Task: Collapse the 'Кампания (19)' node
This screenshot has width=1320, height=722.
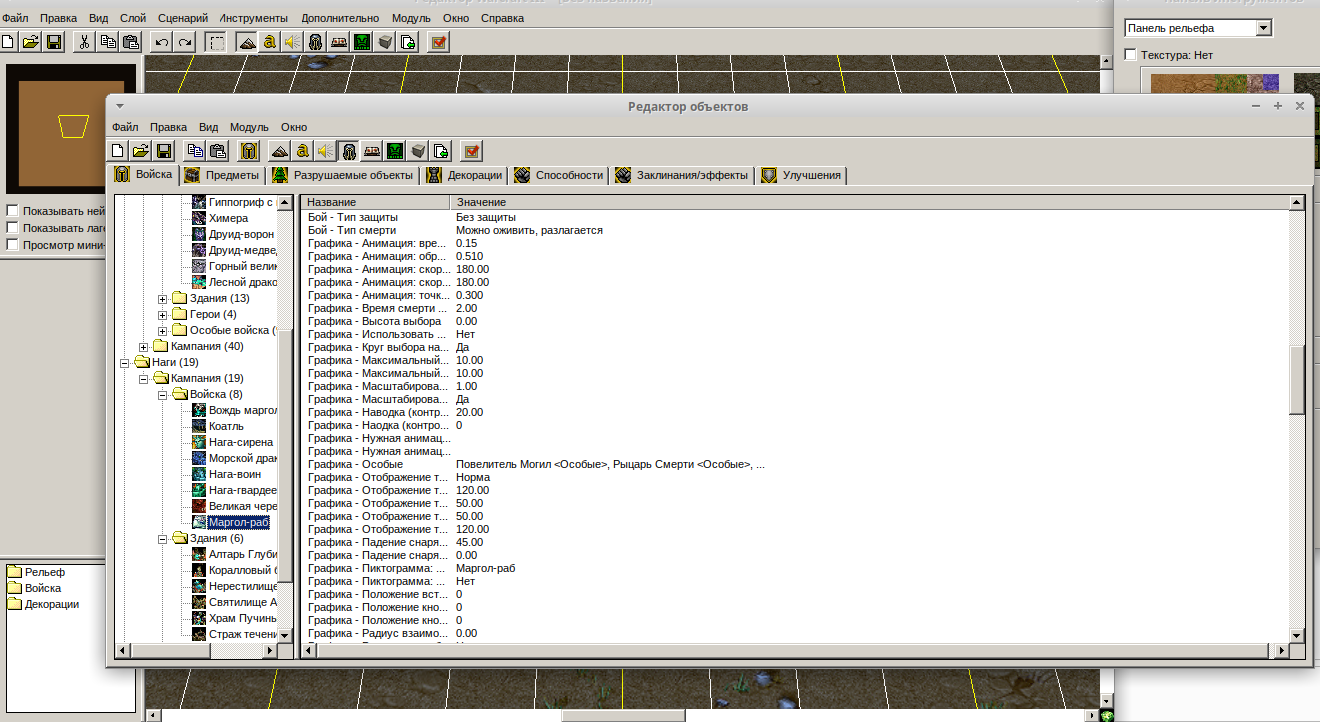Action: [144, 379]
